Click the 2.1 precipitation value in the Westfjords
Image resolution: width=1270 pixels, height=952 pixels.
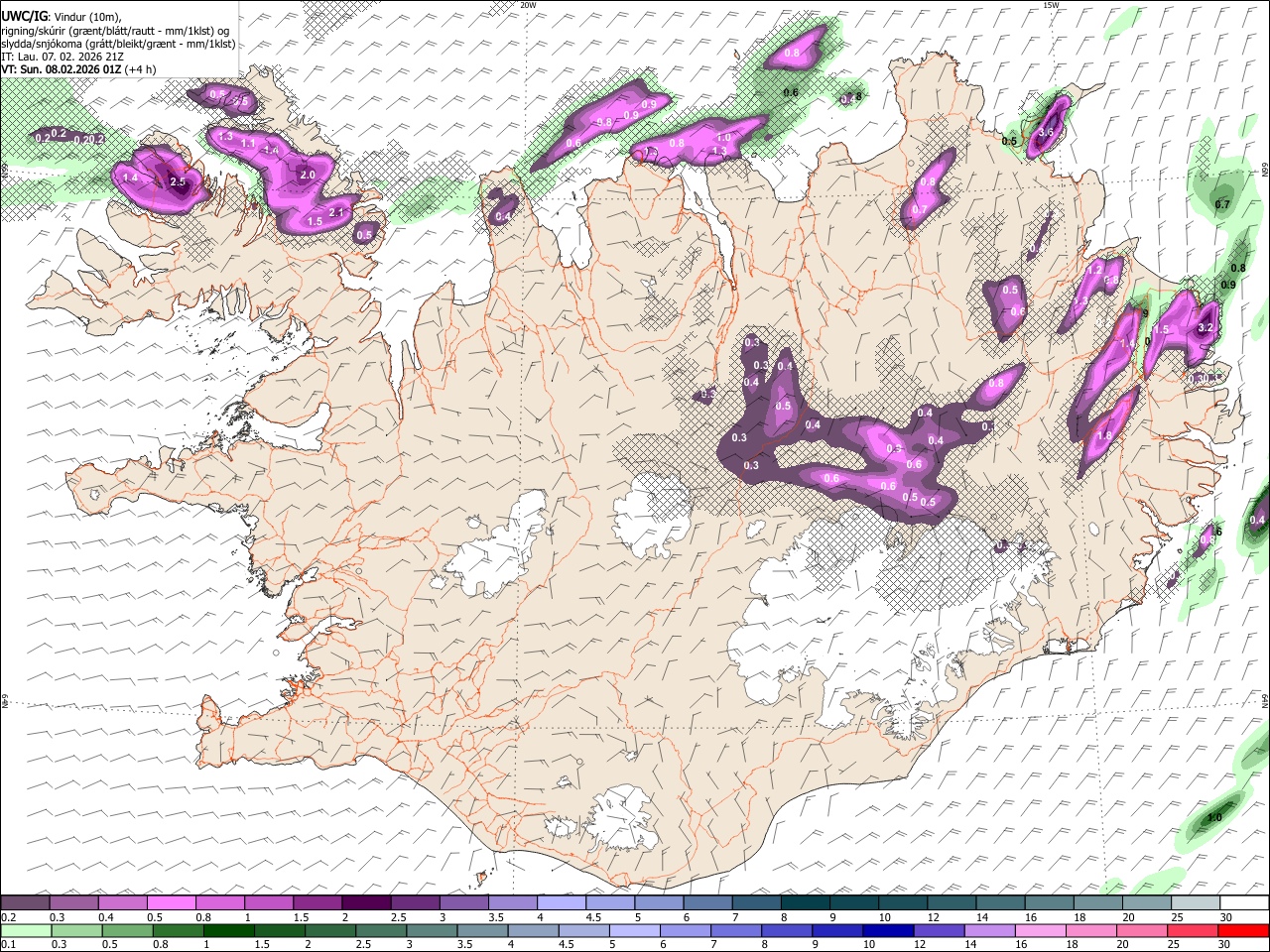(x=335, y=212)
